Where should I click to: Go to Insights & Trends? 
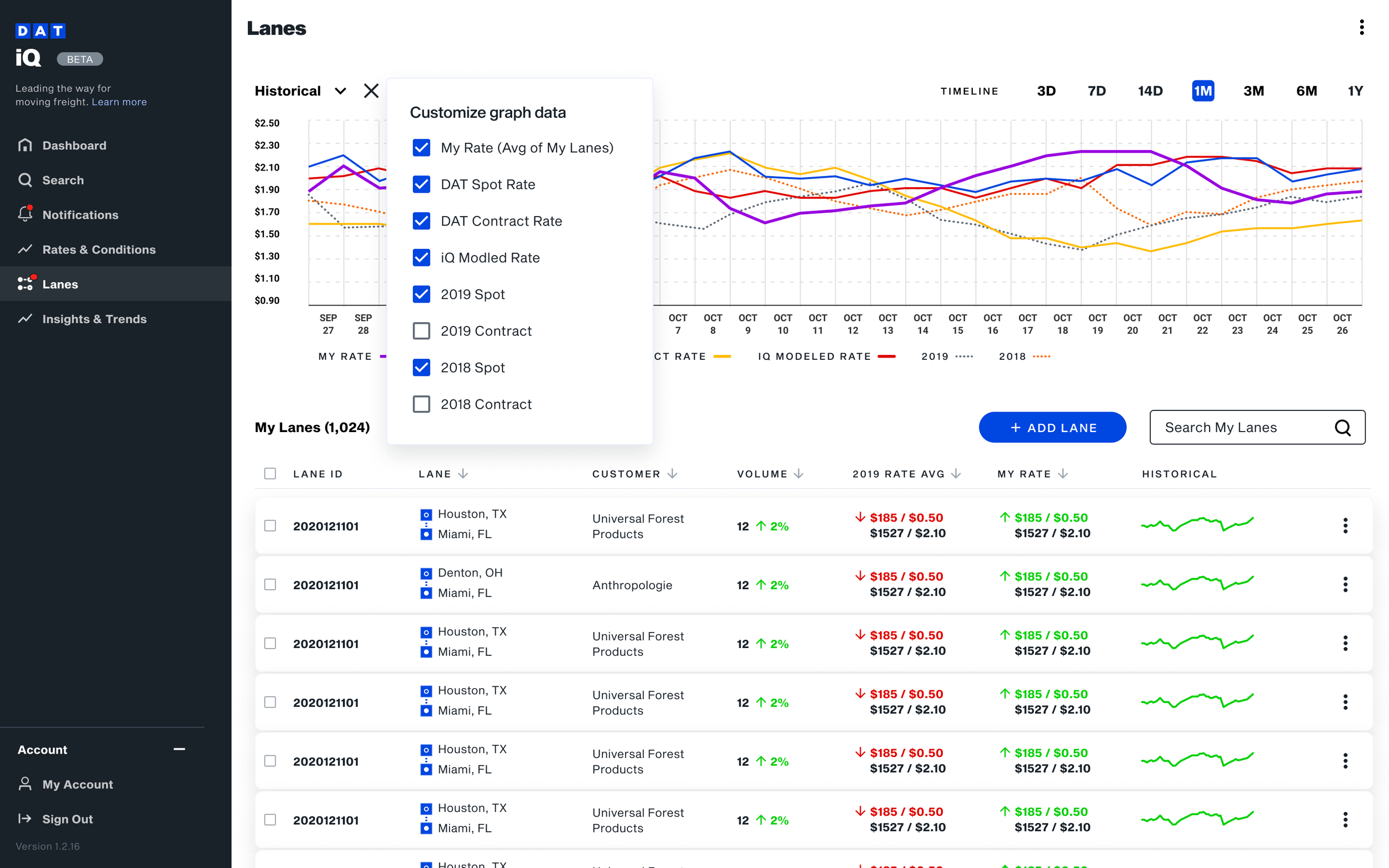(94, 319)
